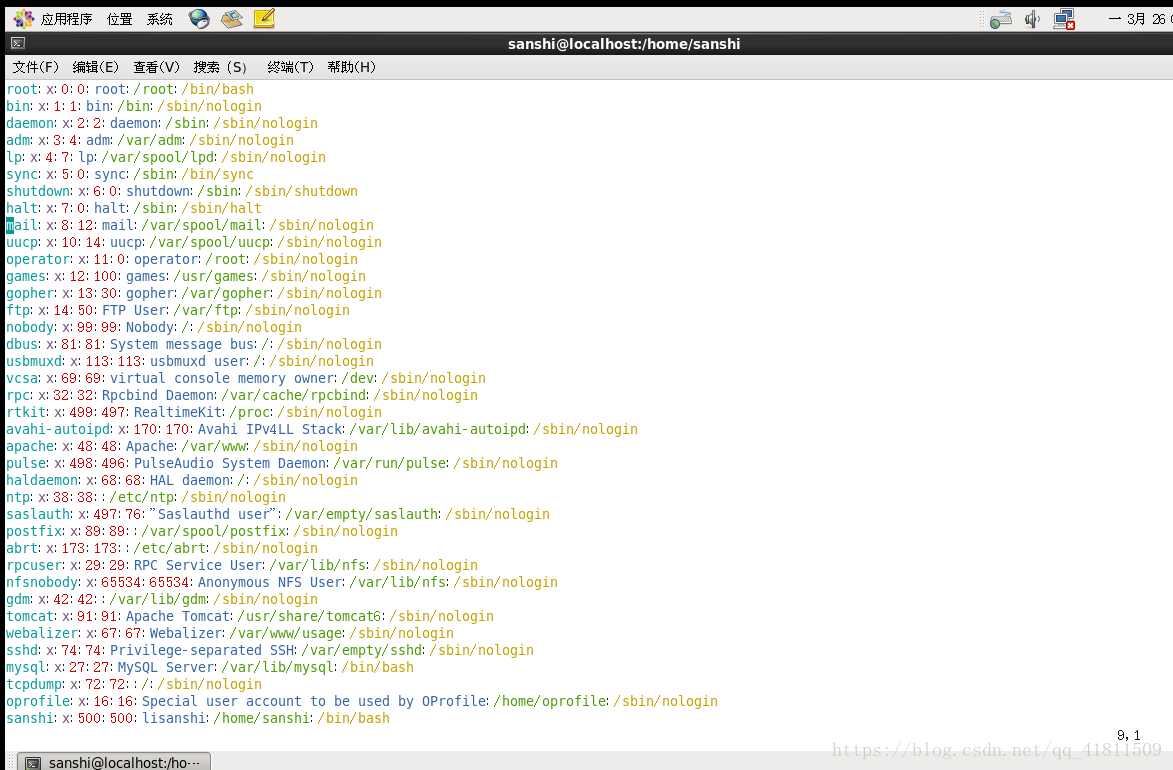Click the terminal window menu icon
The width and height of the screenshot is (1173, 770).
pyautogui.click(x=18, y=43)
